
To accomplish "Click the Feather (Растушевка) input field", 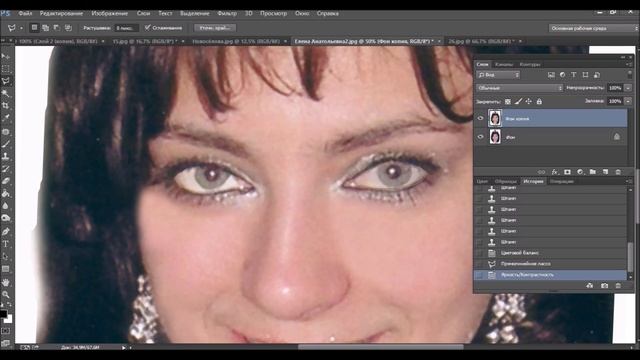I will [127, 28].
